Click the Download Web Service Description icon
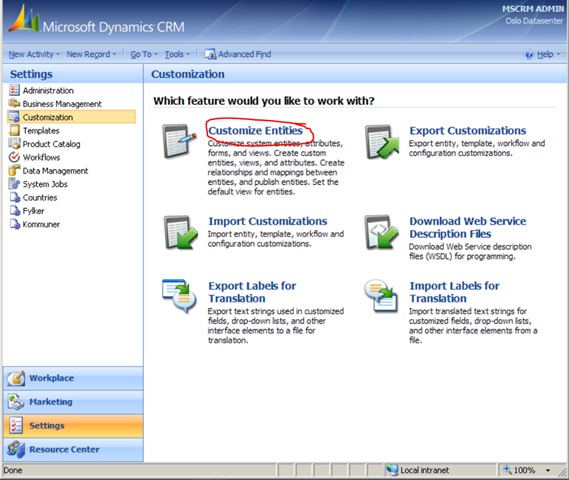The image size is (569, 480). point(381,232)
